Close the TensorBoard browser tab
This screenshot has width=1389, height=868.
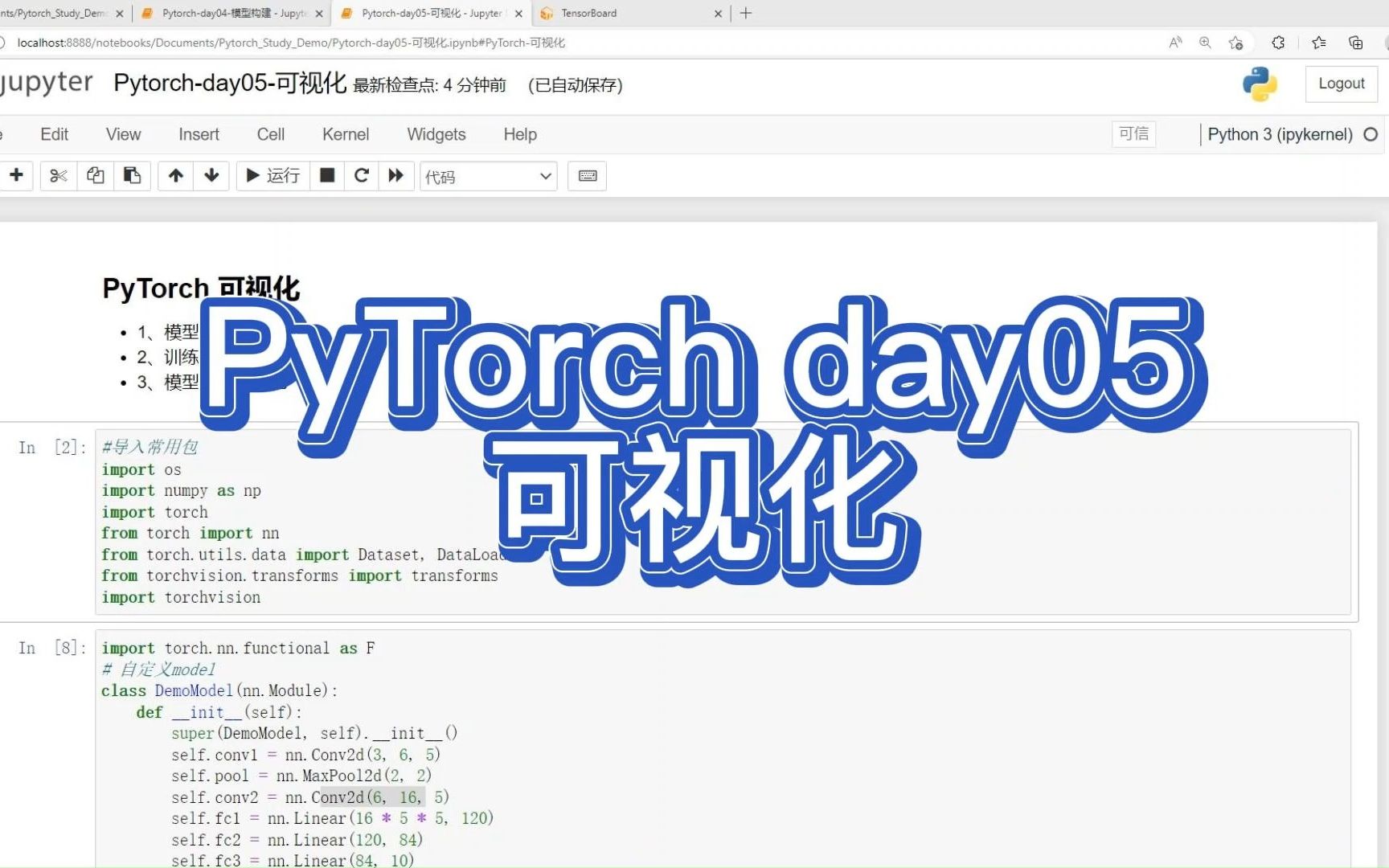[x=718, y=14]
